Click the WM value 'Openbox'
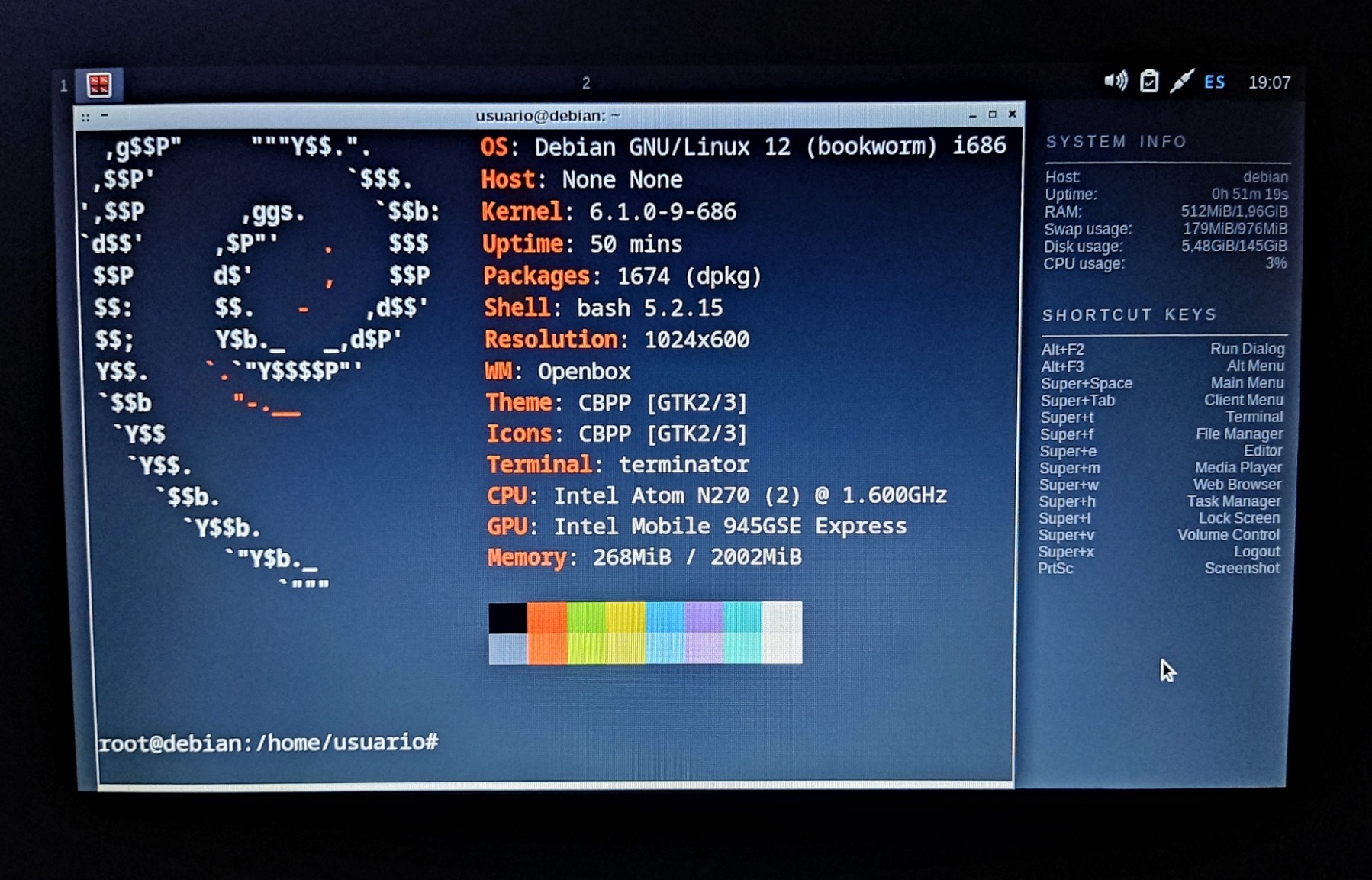 pos(585,372)
